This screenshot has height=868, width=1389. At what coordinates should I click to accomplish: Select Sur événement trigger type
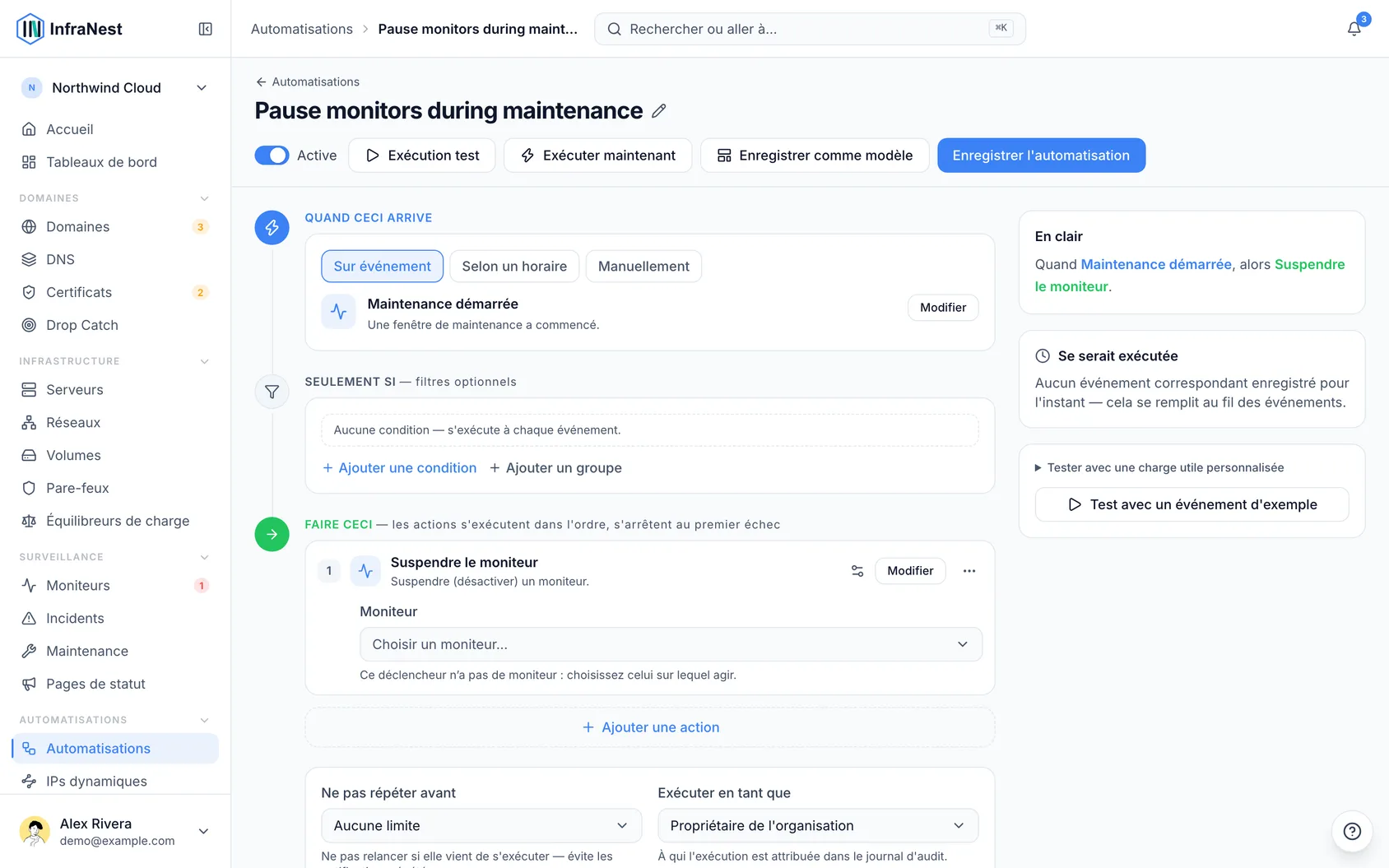point(382,267)
